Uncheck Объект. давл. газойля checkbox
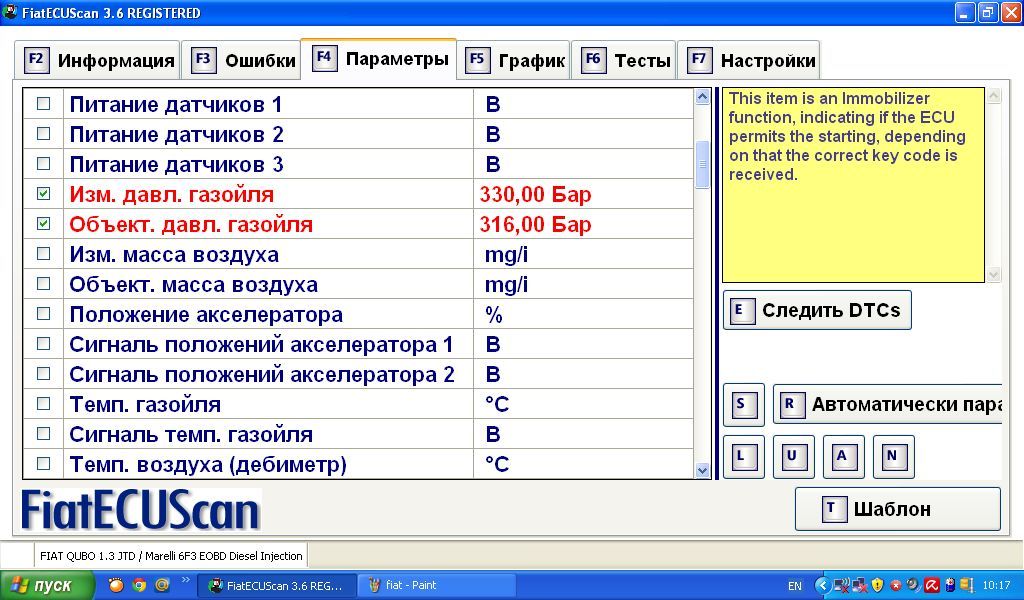This screenshot has height=600, width=1024. (x=43, y=224)
